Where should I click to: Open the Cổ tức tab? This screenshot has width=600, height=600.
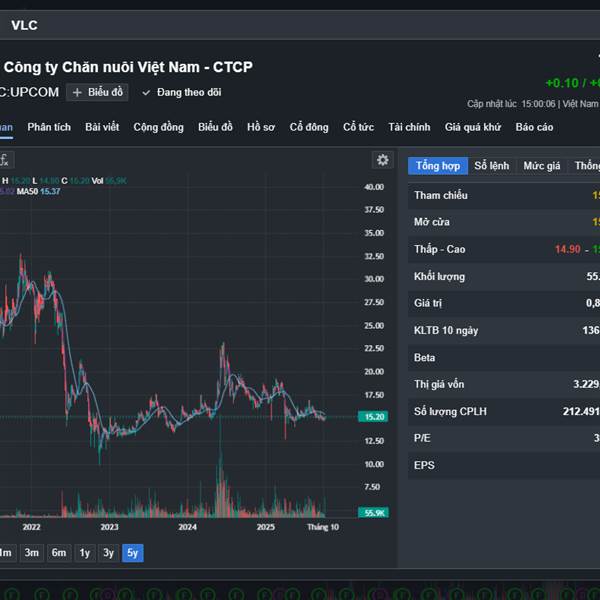point(359,127)
